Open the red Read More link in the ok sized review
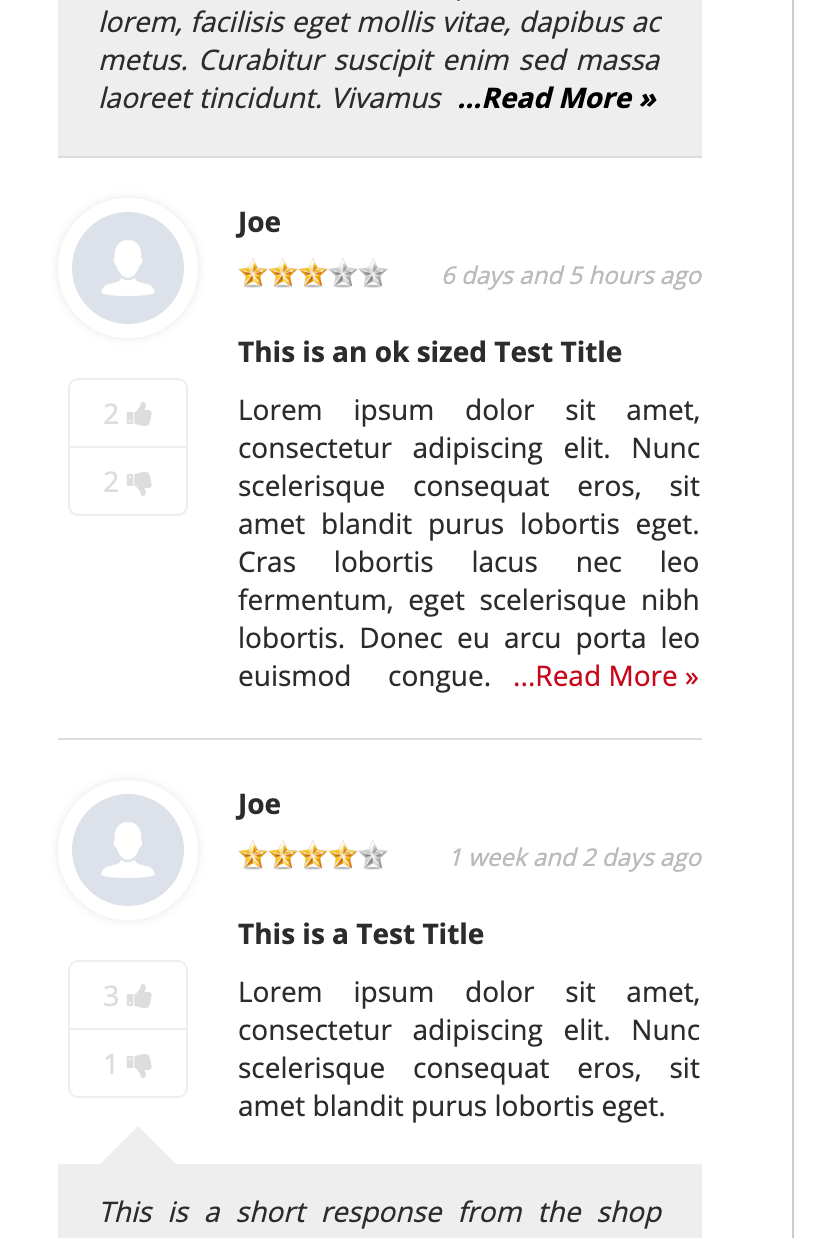The width and height of the screenshot is (816, 1238). pos(605,676)
